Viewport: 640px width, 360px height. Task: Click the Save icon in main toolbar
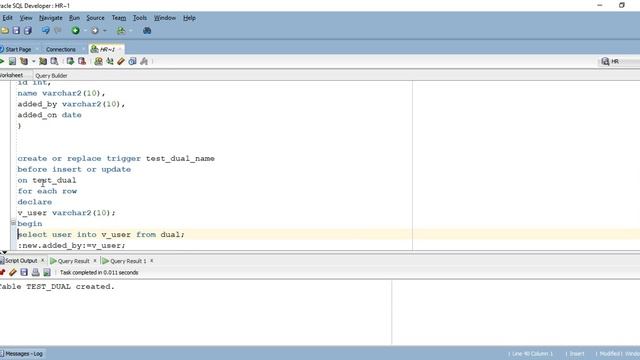(x=16, y=31)
